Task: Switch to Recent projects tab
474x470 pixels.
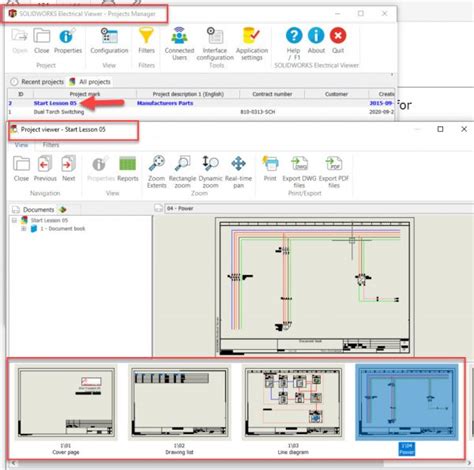Action: (37, 82)
